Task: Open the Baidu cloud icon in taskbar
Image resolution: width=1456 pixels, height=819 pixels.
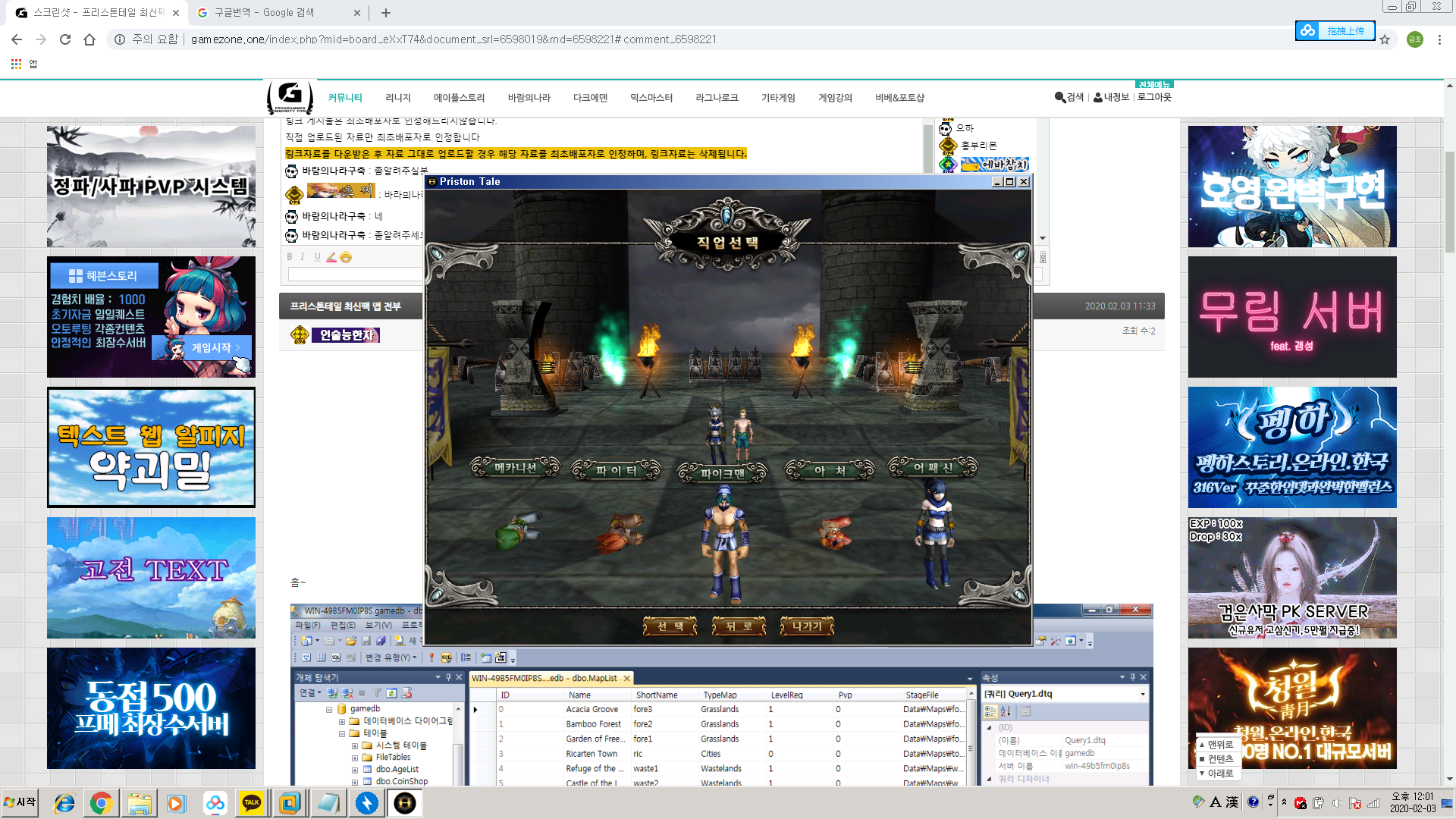Action: [x=215, y=803]
